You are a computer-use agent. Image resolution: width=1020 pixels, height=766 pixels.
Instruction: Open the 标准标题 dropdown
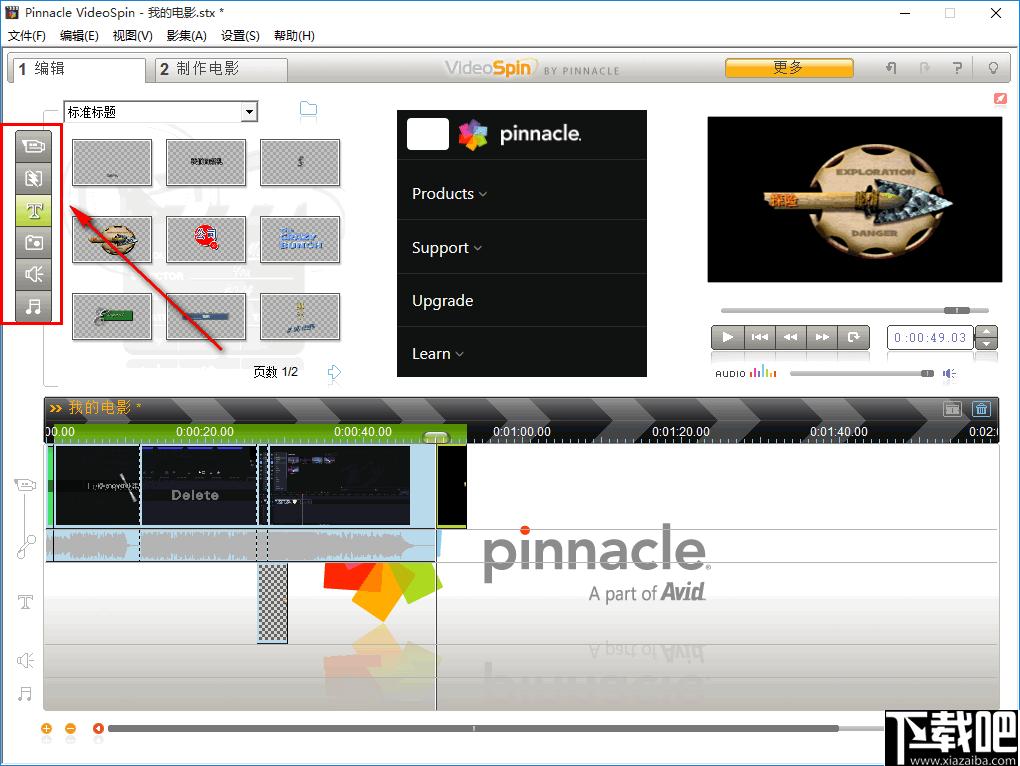click(x=248, y=112)
